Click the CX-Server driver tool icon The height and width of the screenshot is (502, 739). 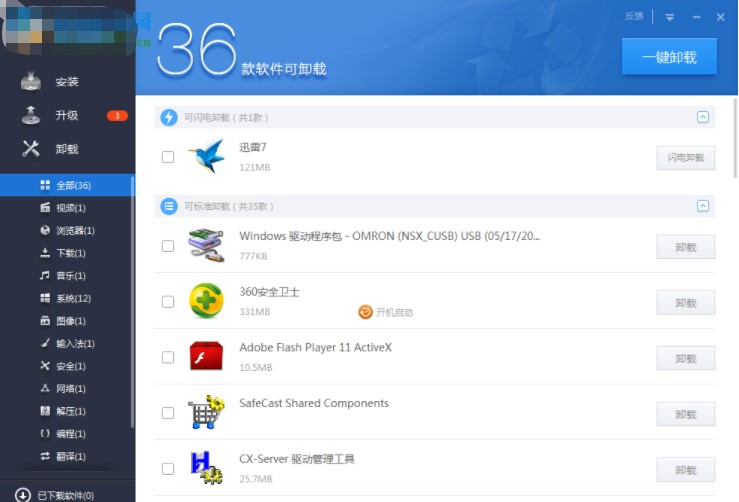pos(206,468)
